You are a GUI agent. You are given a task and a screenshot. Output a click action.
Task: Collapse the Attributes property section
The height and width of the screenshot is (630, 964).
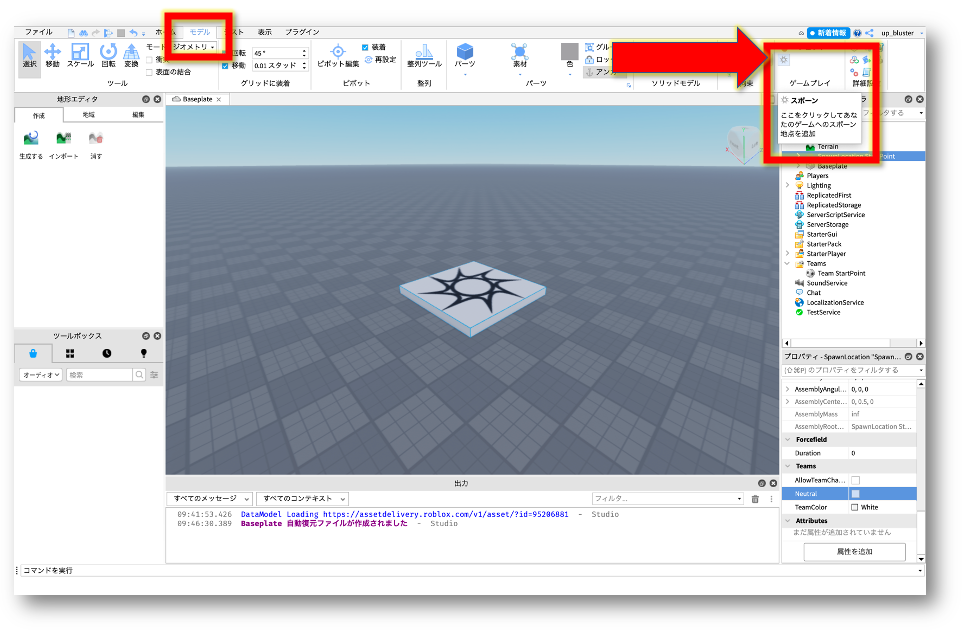click(x=788, y=521)
